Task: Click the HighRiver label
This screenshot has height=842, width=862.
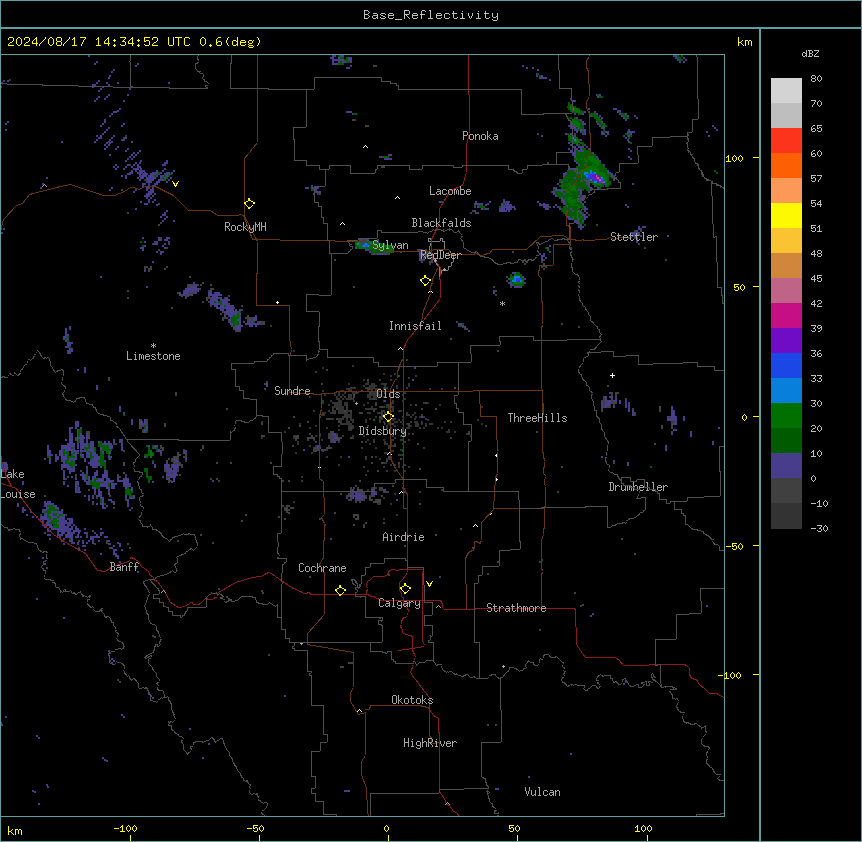Action: [430, 743]
